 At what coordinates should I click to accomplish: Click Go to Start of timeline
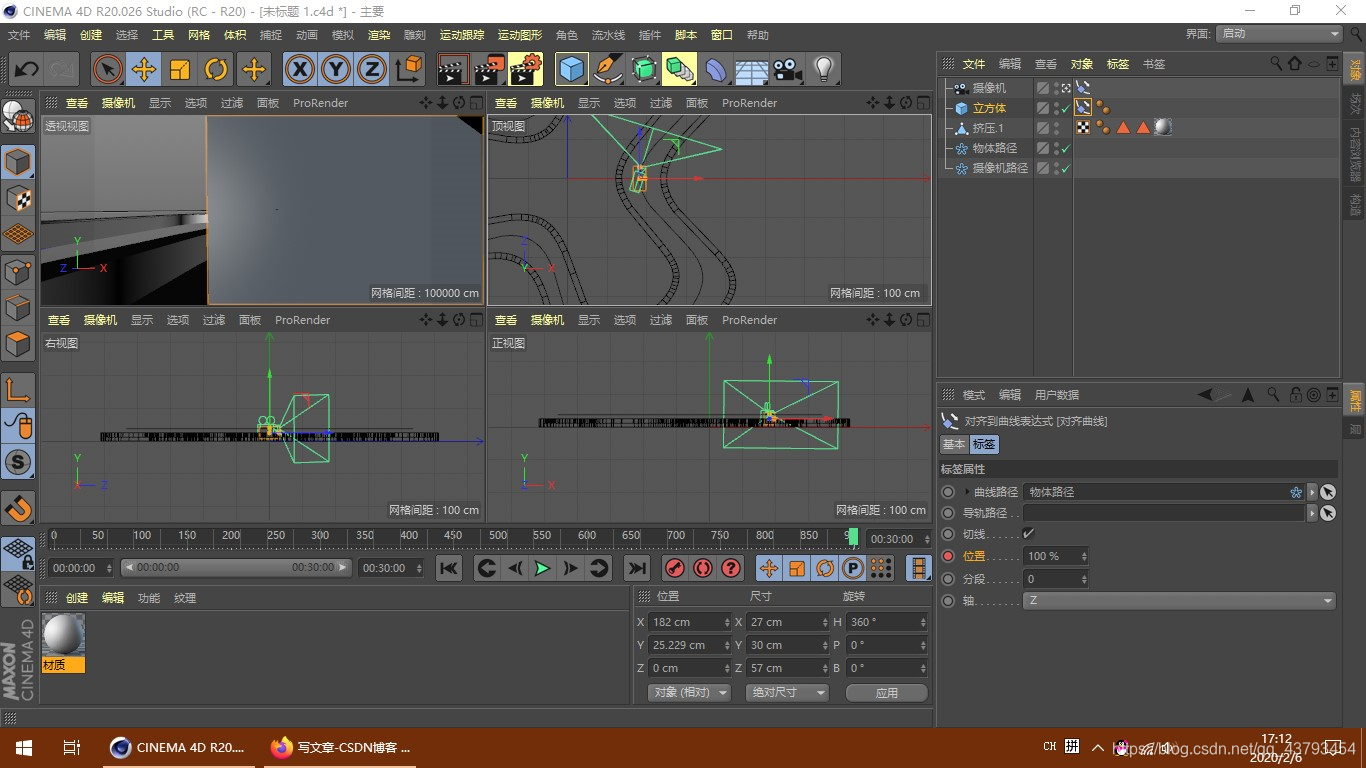point(449,568)
